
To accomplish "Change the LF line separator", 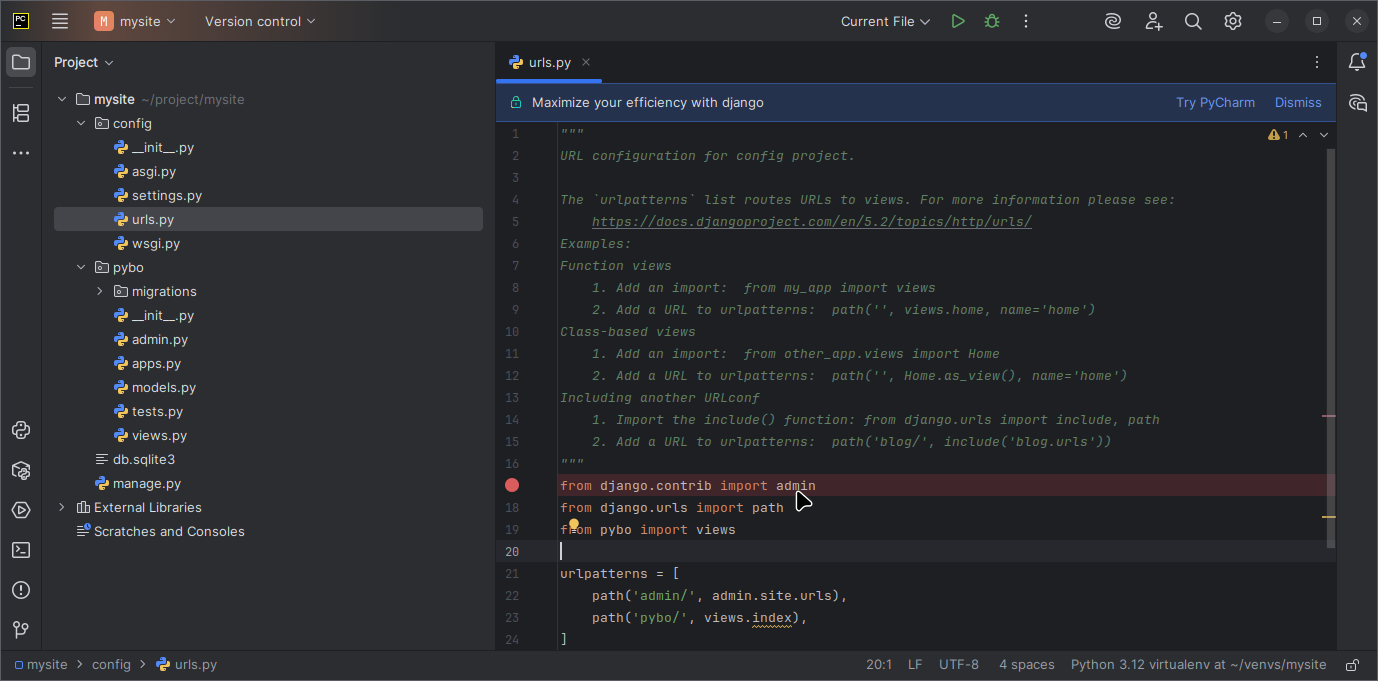I will pos(915,665).
